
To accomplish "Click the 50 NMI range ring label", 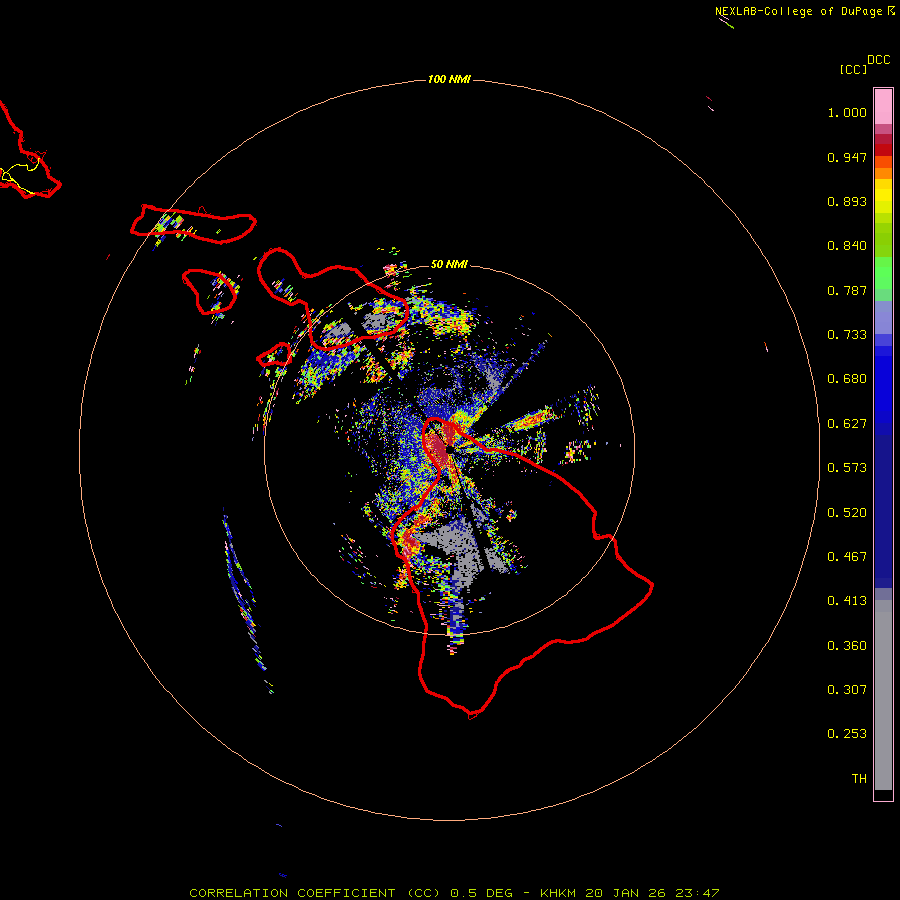I will point(449,264).
